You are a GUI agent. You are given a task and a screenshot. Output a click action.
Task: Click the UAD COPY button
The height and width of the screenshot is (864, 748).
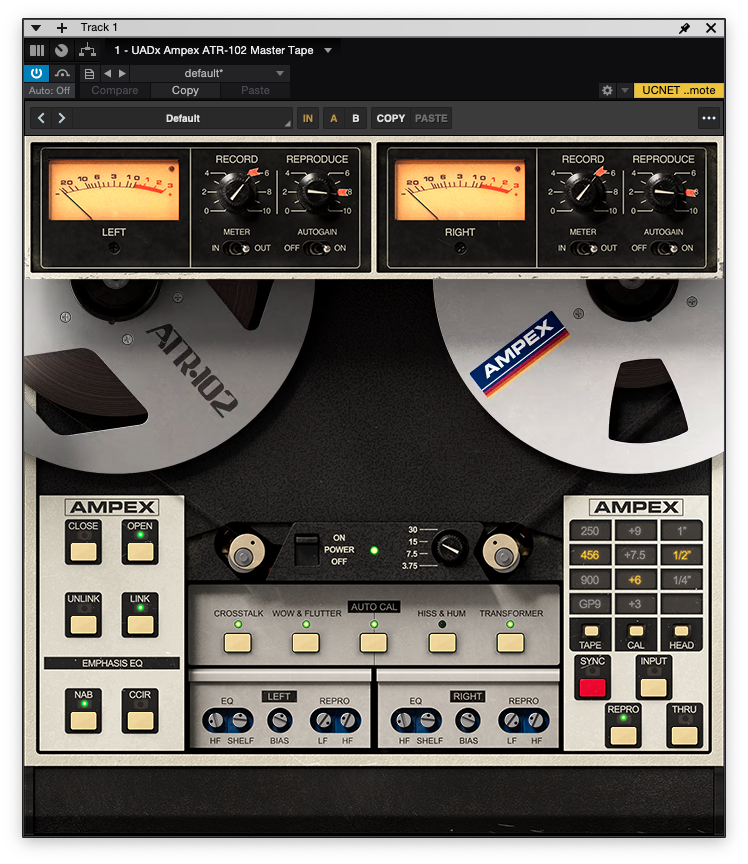pos(391,118)
